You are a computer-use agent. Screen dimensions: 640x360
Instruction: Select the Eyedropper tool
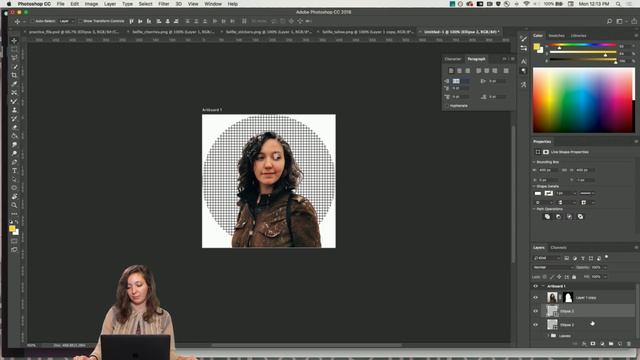click(x=14, y=84)
